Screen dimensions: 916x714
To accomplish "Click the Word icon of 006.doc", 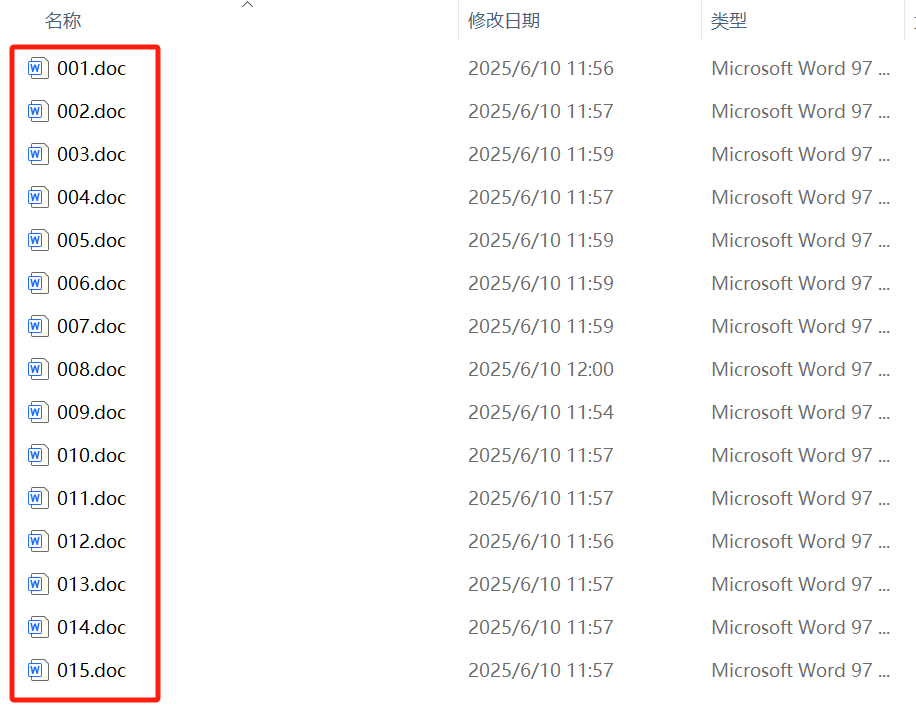I will point(37,283).
